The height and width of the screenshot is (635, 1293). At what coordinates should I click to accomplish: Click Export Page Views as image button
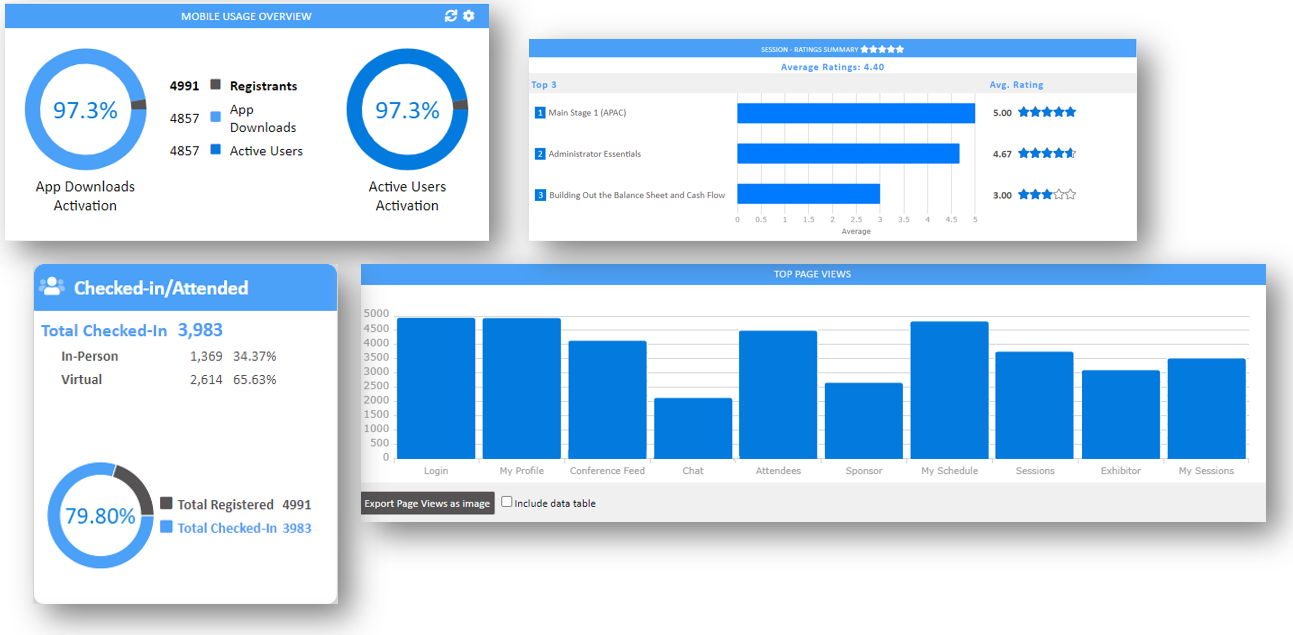(427, 503)
